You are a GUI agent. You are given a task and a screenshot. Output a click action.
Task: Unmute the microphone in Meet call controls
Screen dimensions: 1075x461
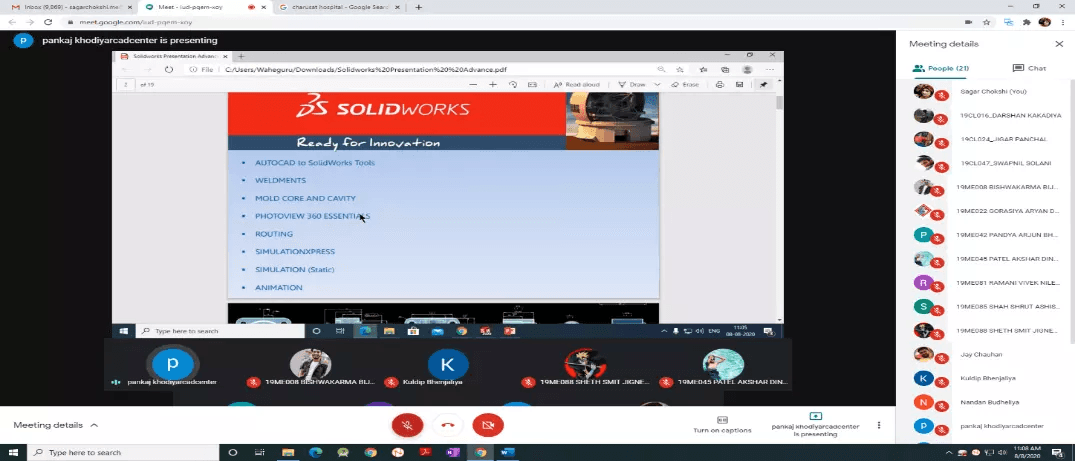pos(407,425)
